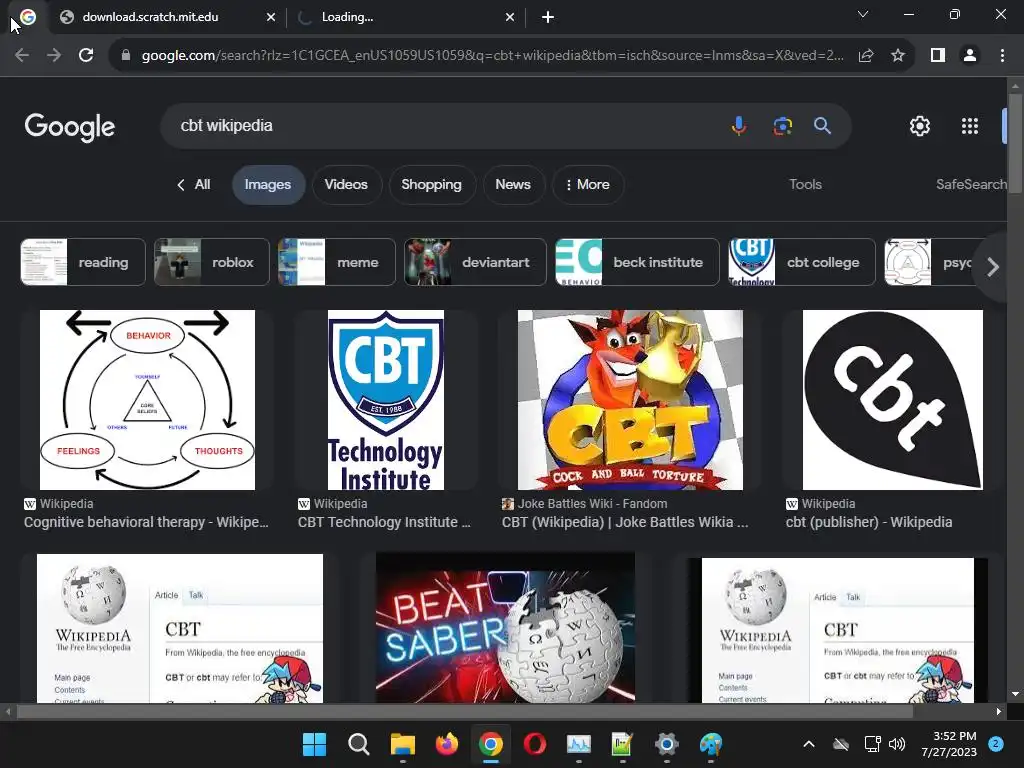Open Cognitive behavioral therapy diagram image

pos(148,400)
